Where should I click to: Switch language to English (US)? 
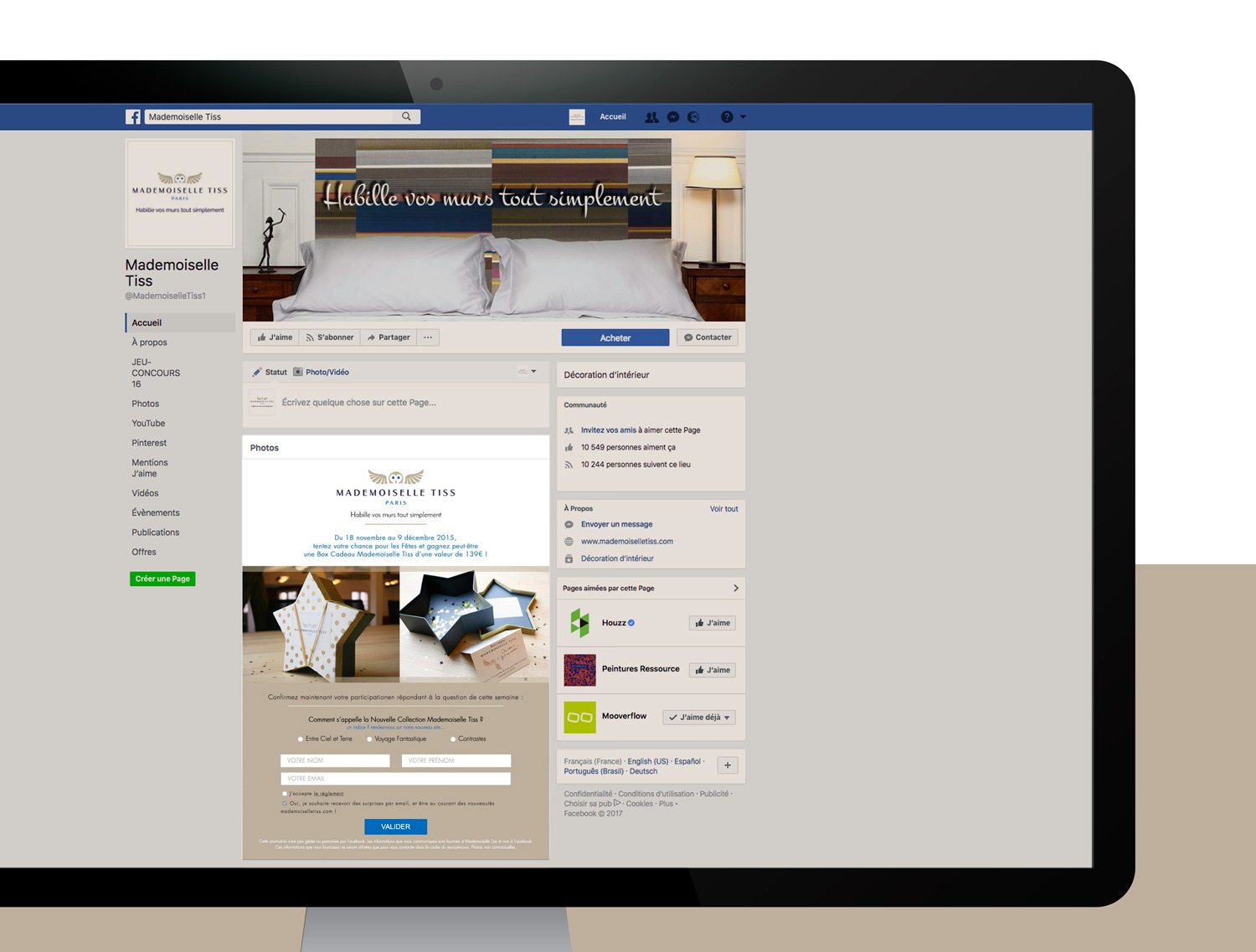pos(648,761)
